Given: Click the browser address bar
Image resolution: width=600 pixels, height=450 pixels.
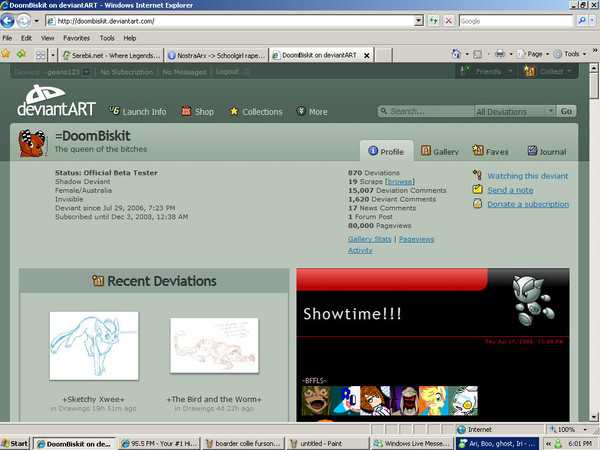Looking at the screenshot, I should pos(230,21).
